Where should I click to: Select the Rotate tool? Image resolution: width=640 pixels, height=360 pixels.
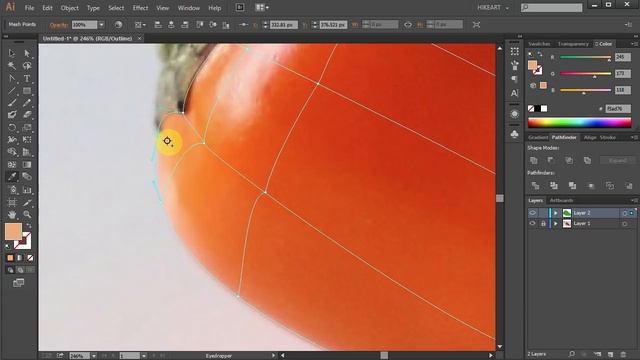[12, 127]
